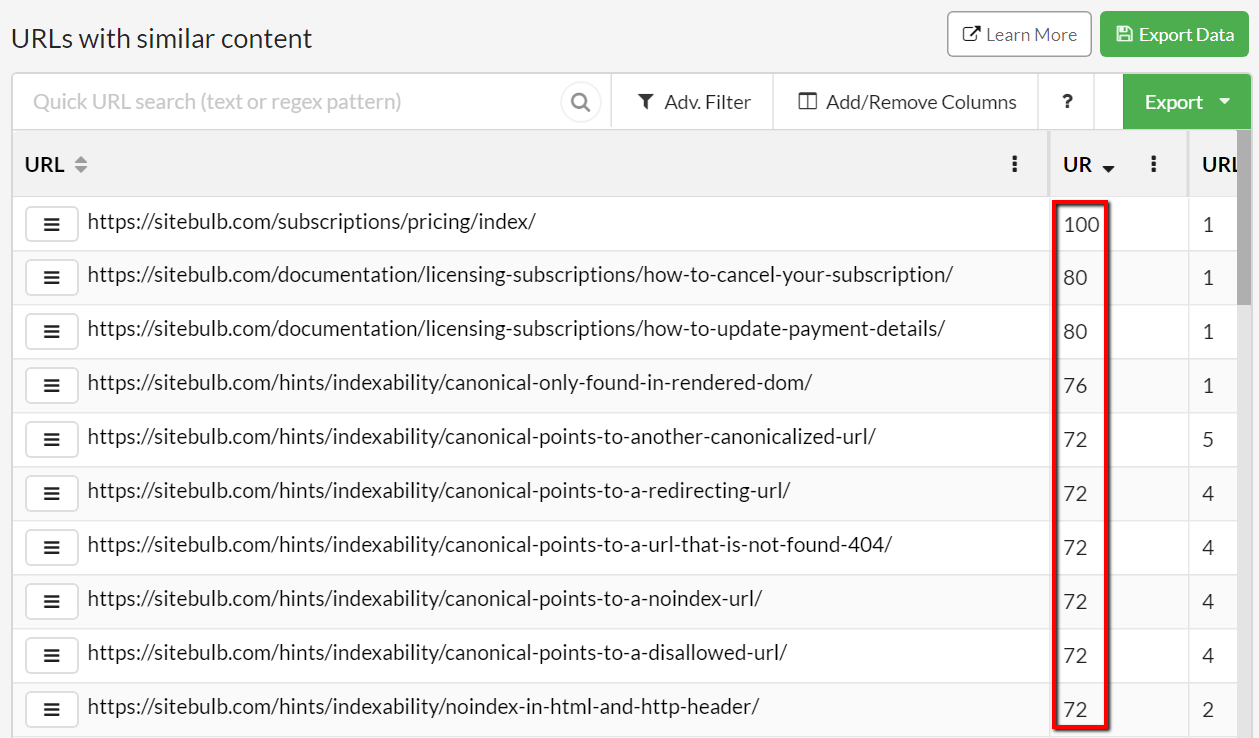Select the canonical-points-to-a-noindex-url URL

coord(425,599)
